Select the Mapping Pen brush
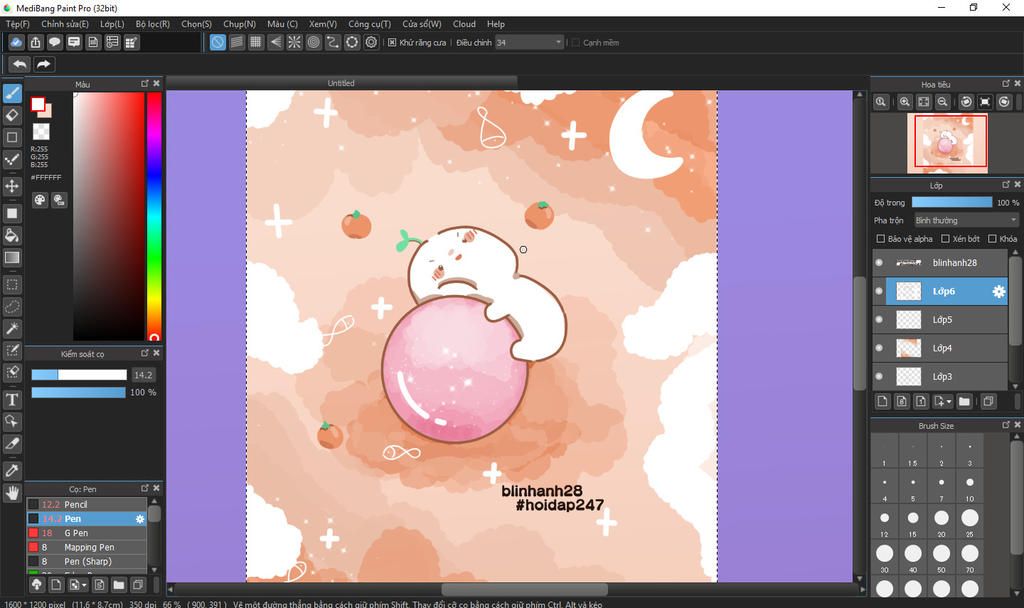 pos(87,547)
